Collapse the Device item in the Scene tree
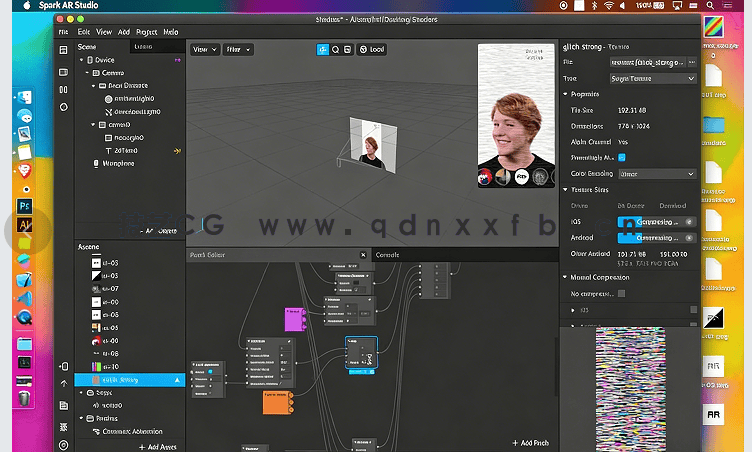Viewport: 752px width, 452px height. [83, 60]
